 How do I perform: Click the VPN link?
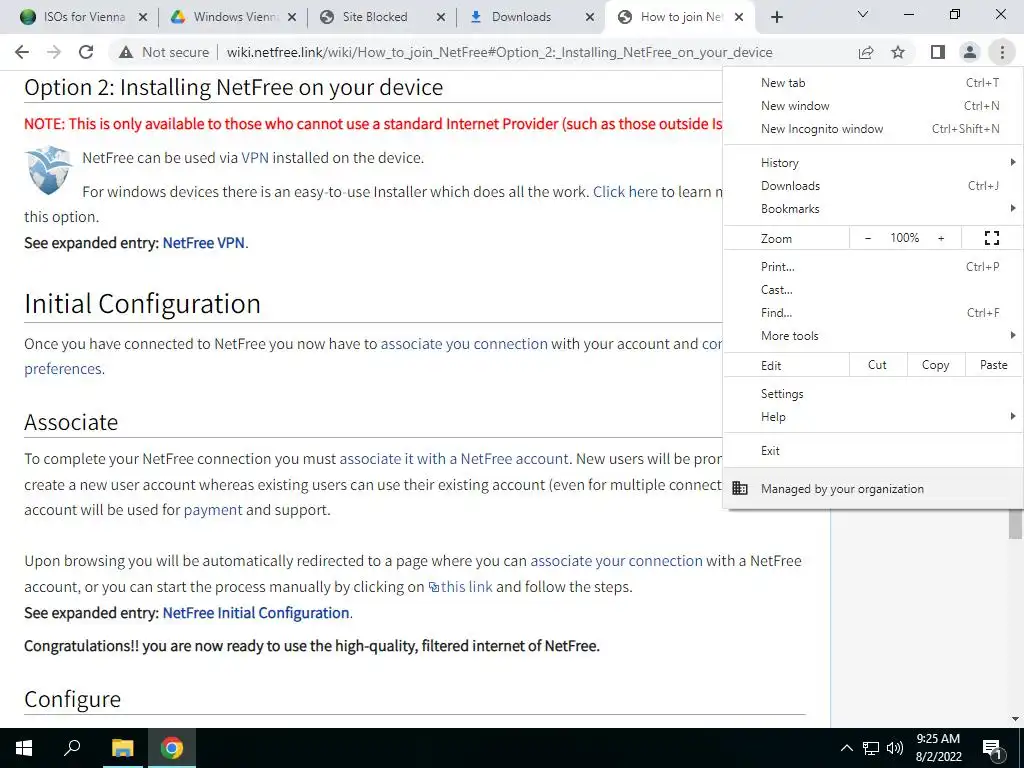[255, 157]
